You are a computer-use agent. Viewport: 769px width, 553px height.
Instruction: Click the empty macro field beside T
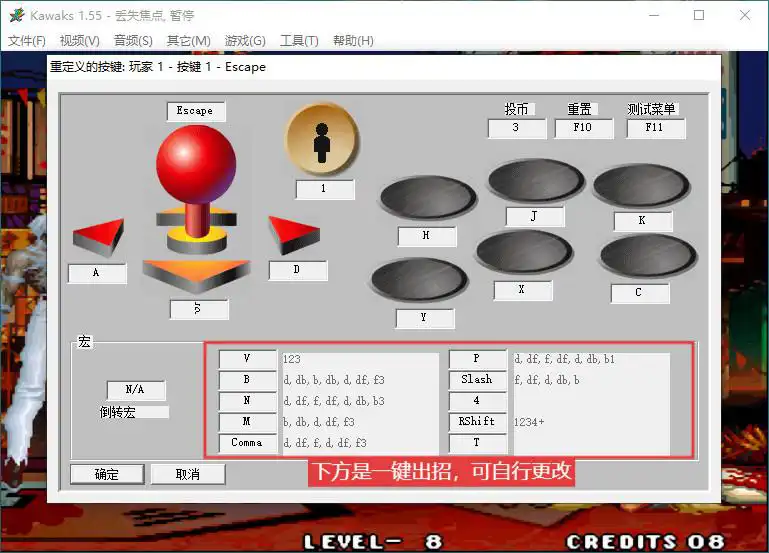point(591,444)
